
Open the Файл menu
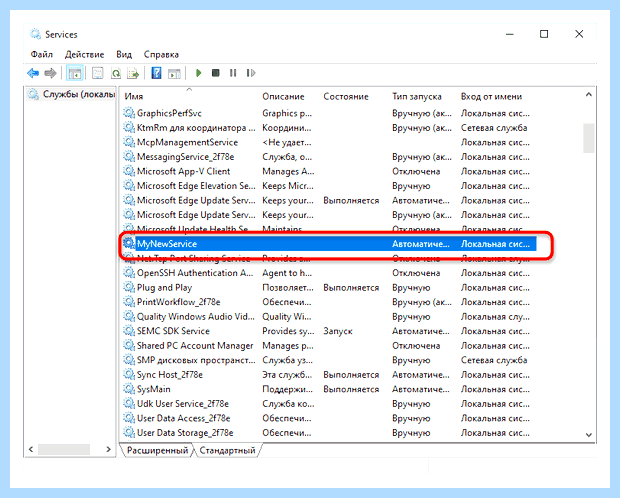(42, 55)
